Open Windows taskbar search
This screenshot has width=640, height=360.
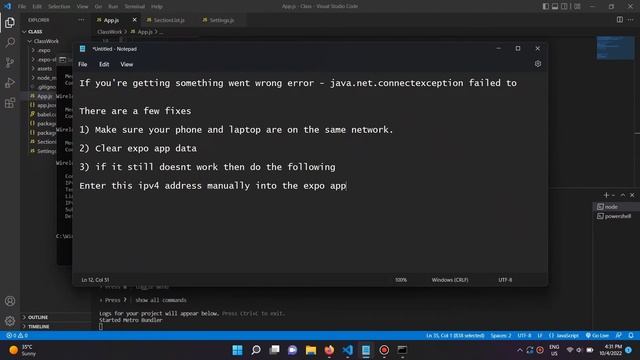(256, 350)
